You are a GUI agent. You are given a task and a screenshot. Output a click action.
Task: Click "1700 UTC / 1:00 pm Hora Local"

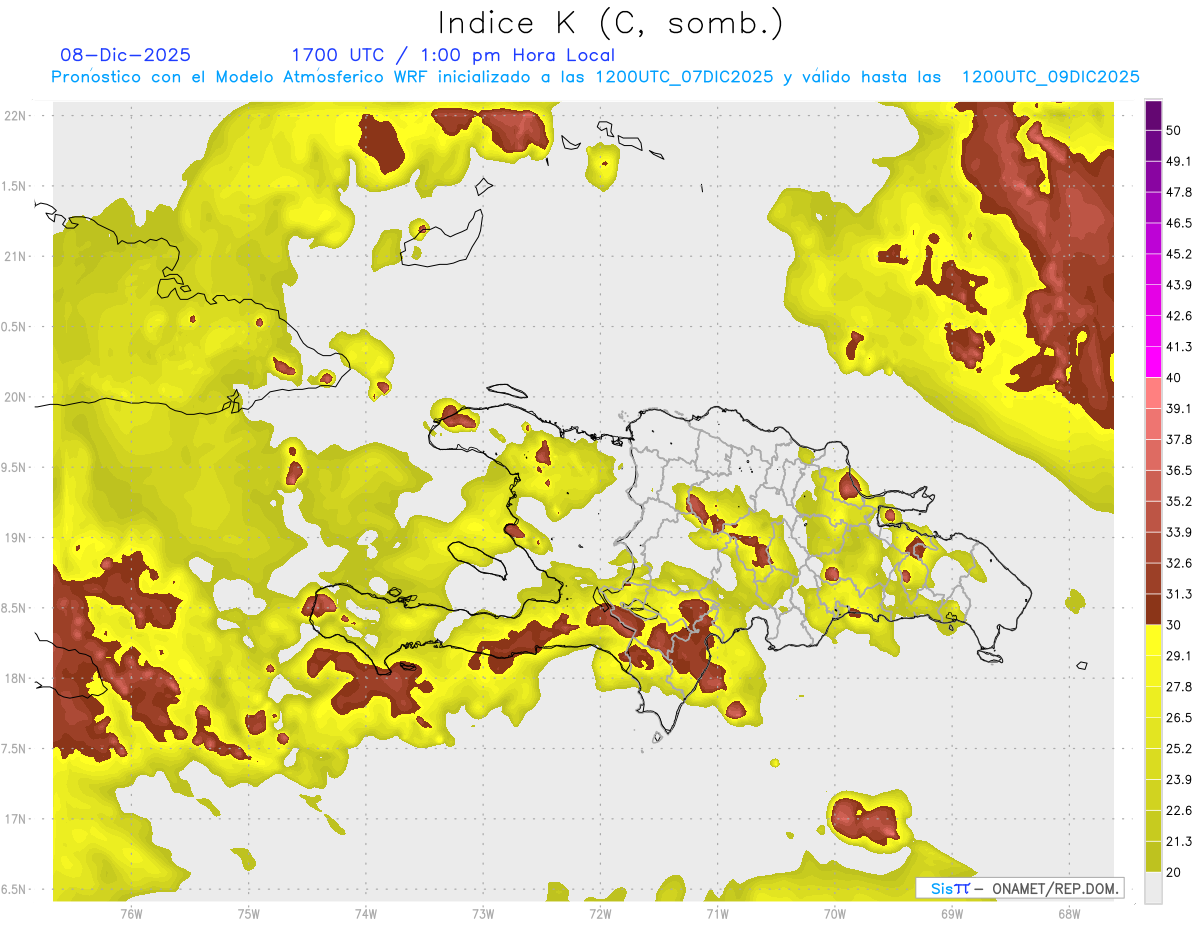[453, 55]
